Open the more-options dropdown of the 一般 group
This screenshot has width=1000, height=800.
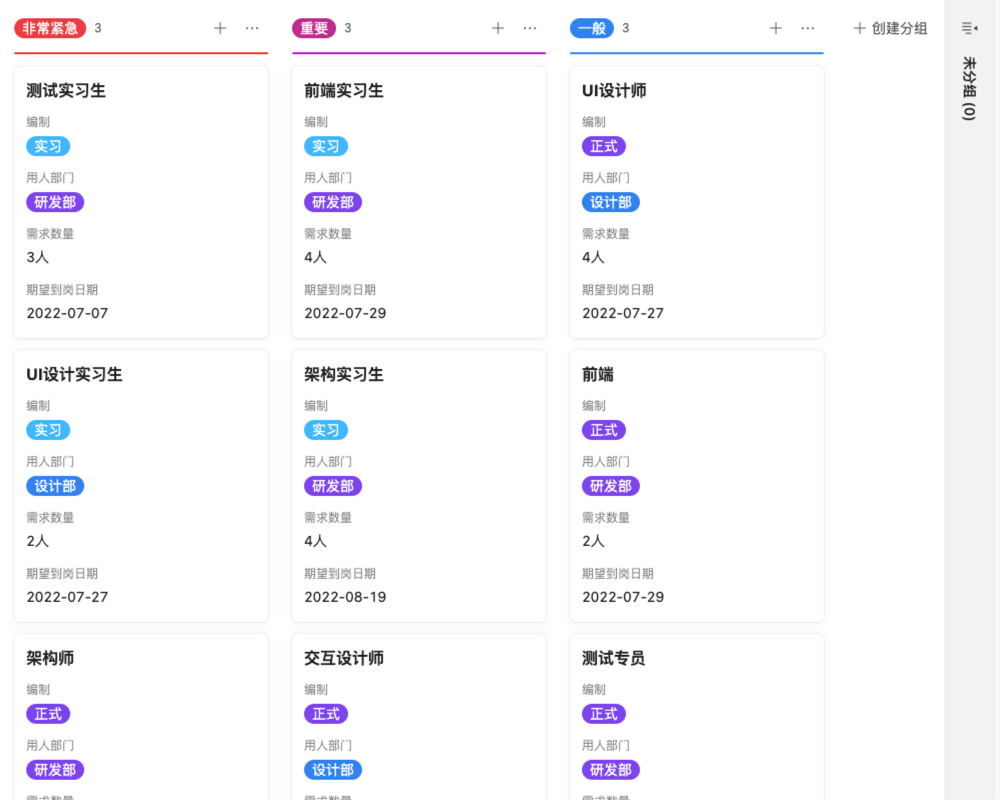(807, 28)
